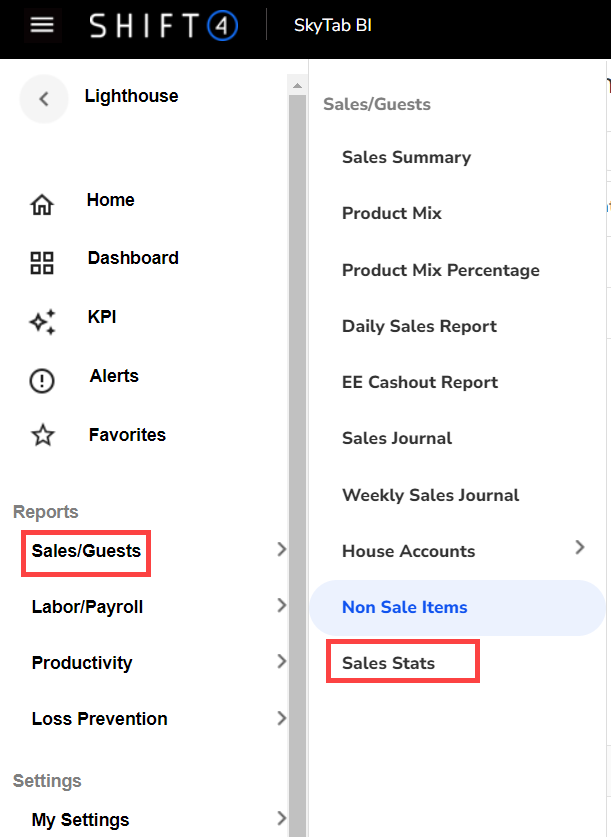Click the back arrow beside Lighthouse

(43, 98)
